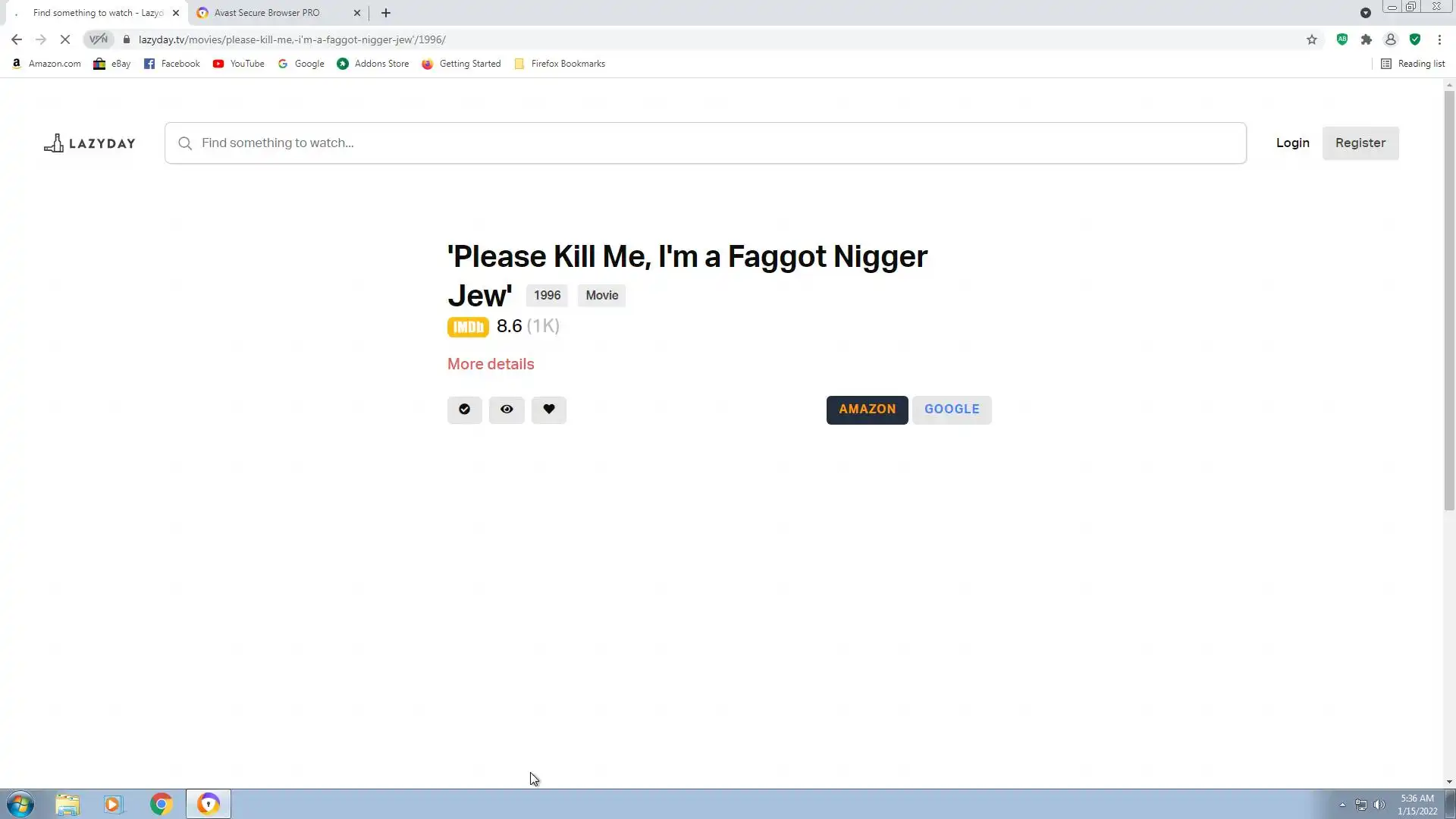
Task: Toggle the eye watchlist button
Action: tap(507, 409)
